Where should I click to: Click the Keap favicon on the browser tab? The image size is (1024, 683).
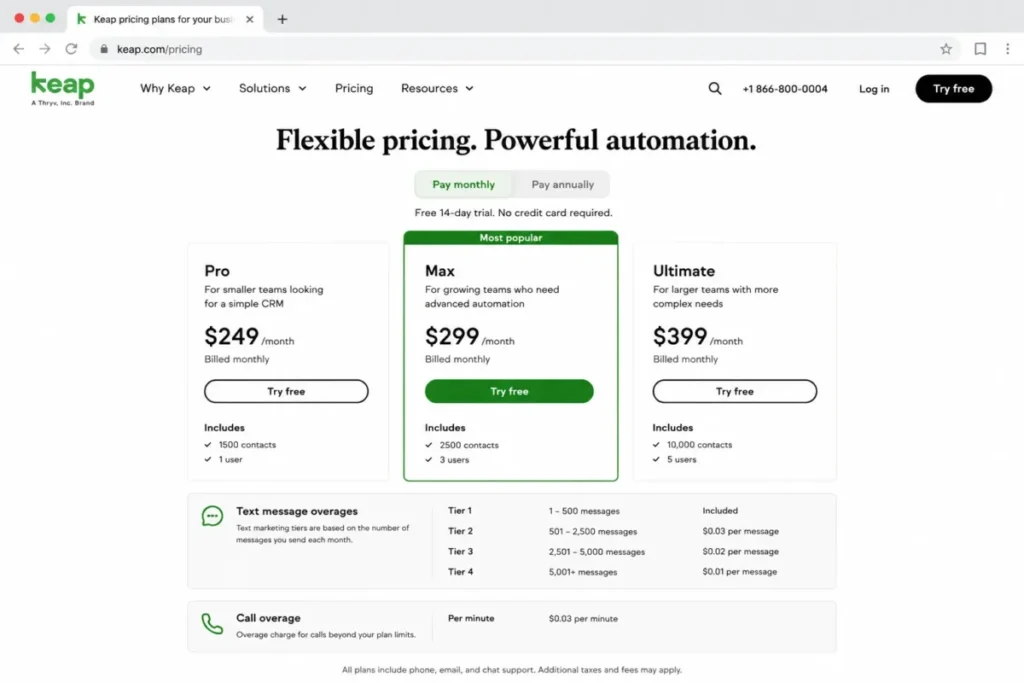pos(82,19)
